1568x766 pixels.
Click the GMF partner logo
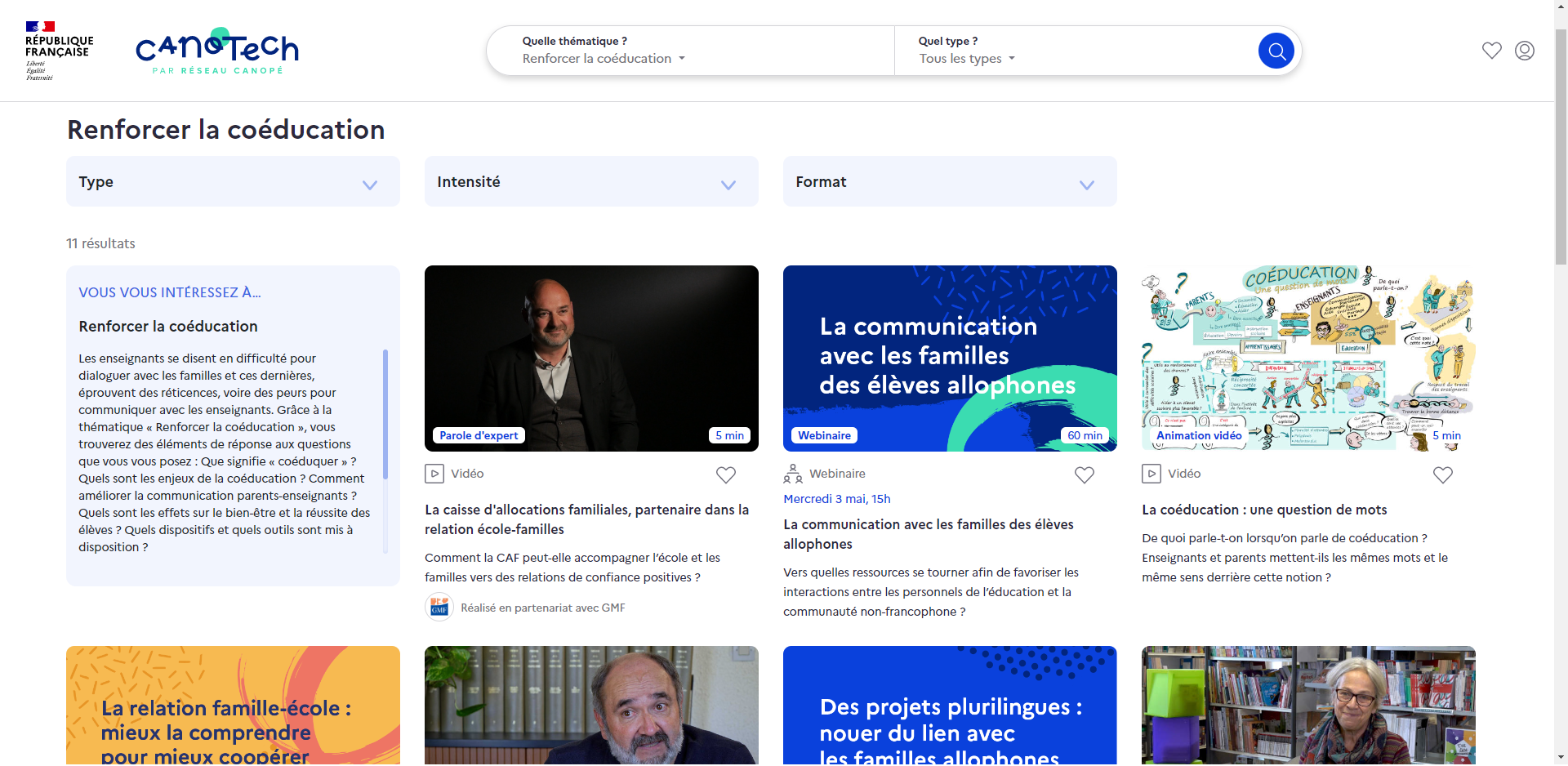click(x=439, y=607)
